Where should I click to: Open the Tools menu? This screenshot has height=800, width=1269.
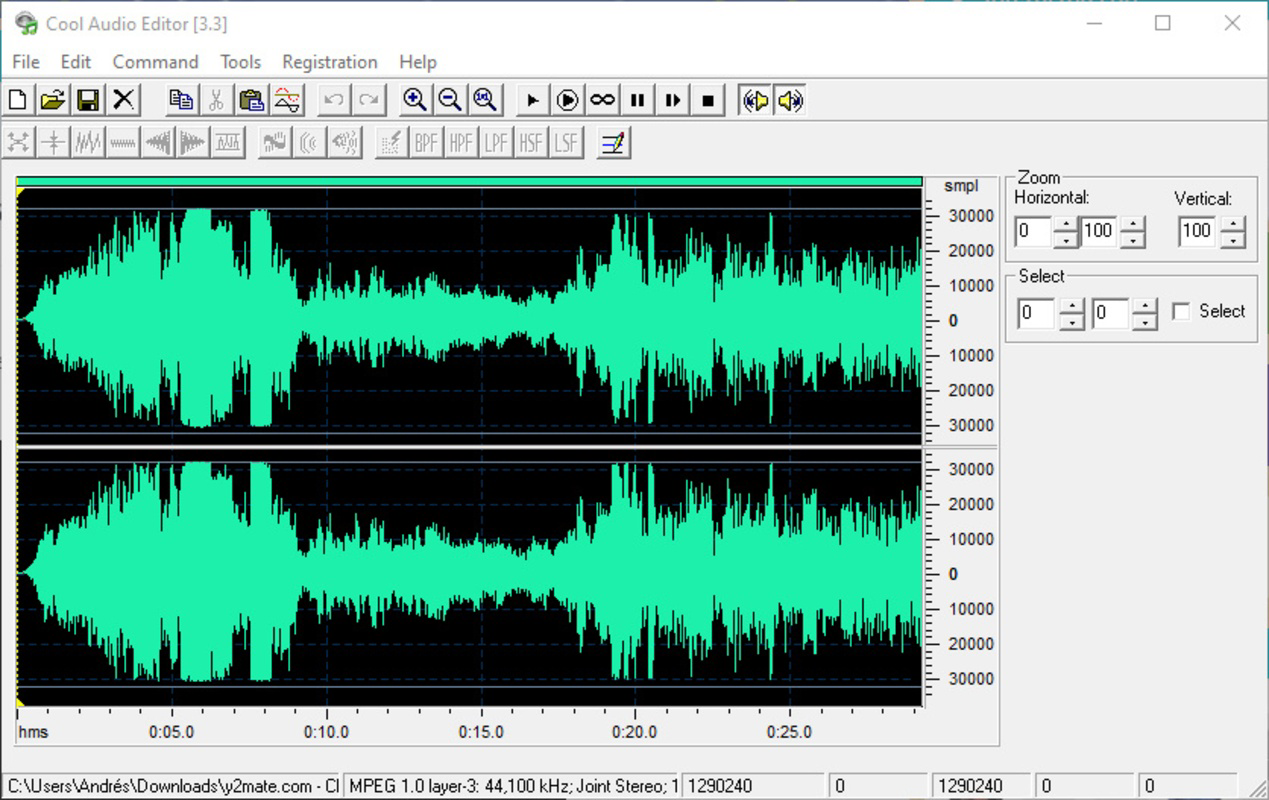point(241,62)
